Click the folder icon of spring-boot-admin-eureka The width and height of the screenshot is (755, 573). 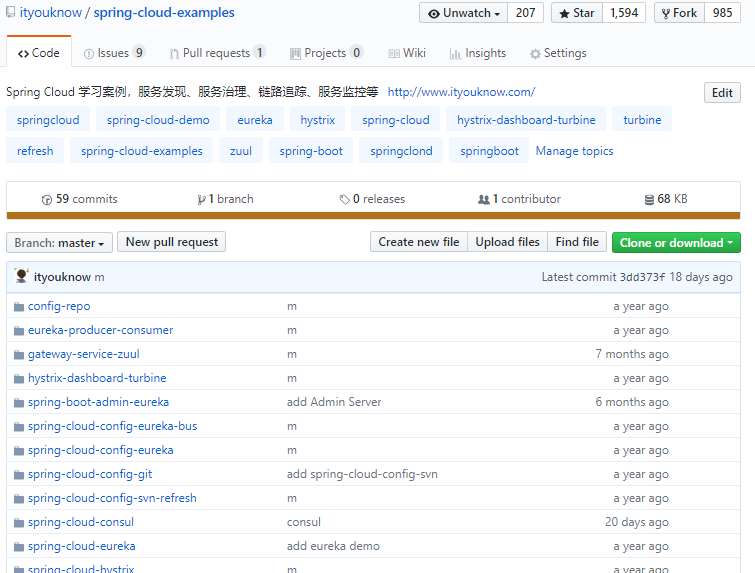coord(19,403)
